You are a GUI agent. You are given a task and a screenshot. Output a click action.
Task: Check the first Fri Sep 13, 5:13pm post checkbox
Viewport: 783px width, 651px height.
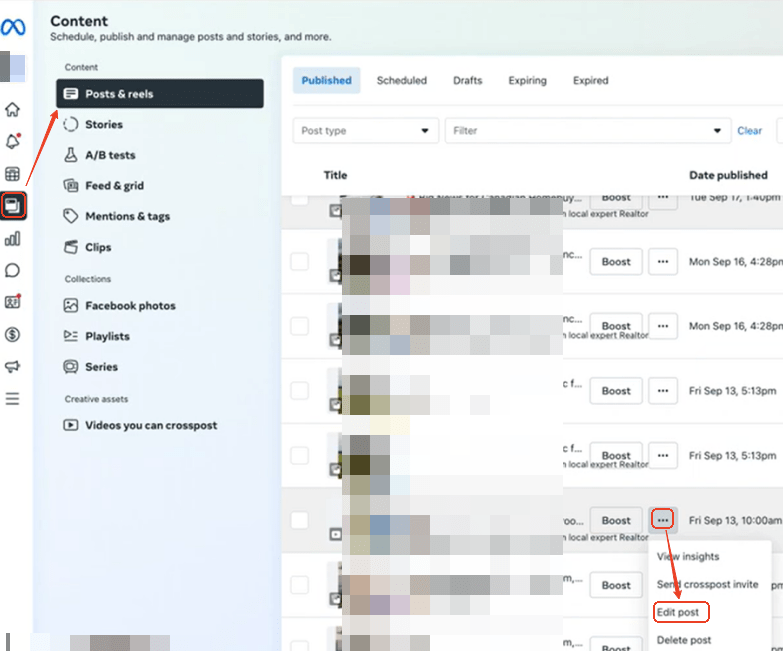(300, 391)
